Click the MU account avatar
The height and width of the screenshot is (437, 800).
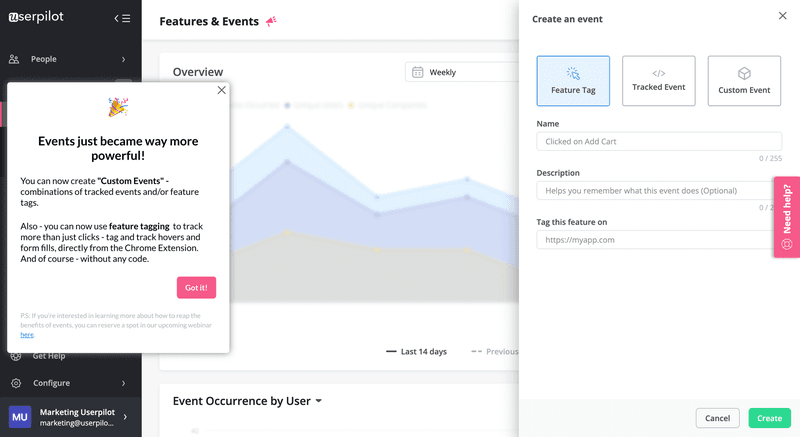point(20,417)
